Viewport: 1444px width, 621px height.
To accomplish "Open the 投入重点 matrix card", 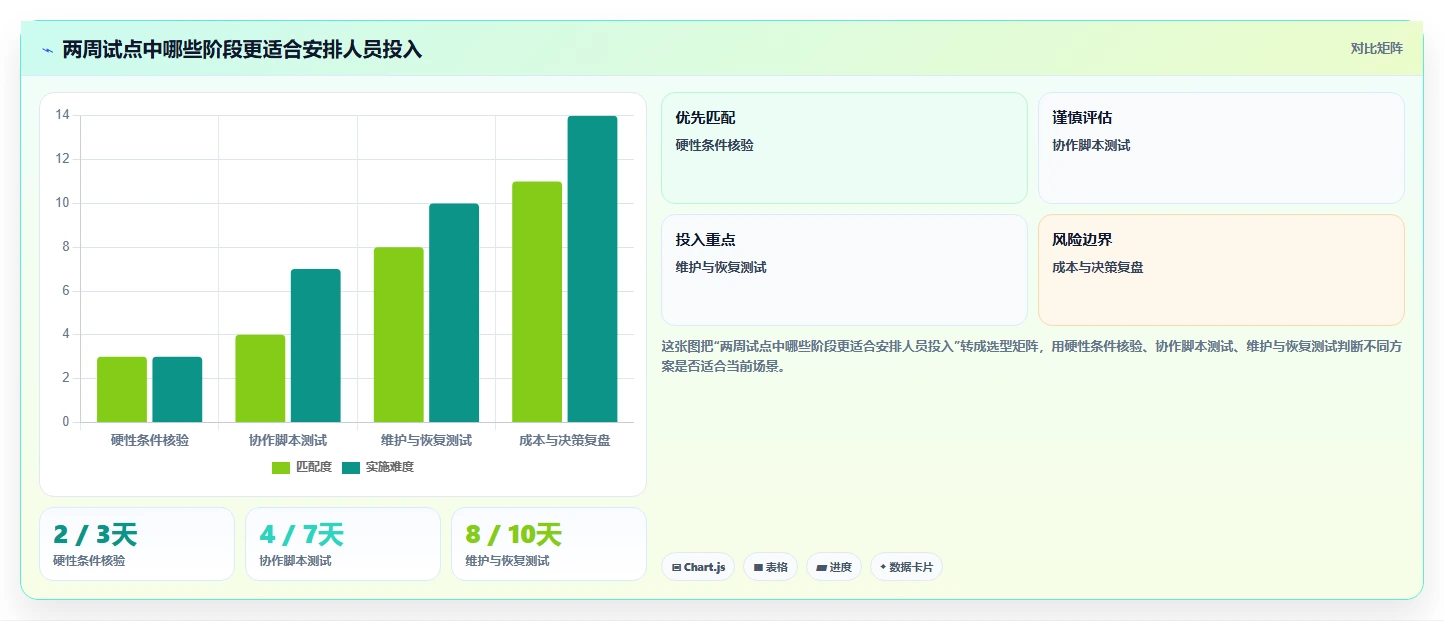I will click(844, 270).
